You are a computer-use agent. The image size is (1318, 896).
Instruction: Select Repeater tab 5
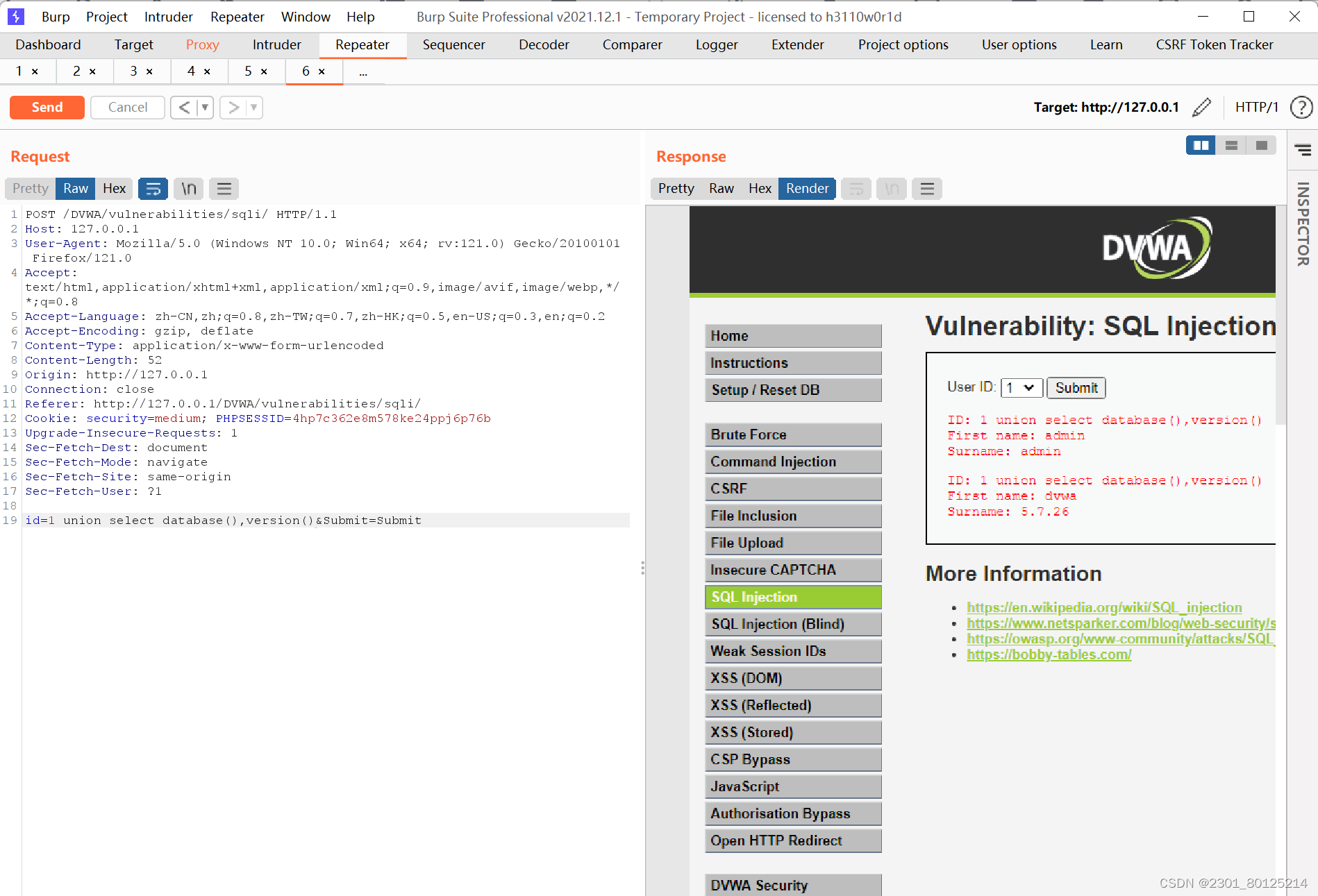(x=248, y=71)
